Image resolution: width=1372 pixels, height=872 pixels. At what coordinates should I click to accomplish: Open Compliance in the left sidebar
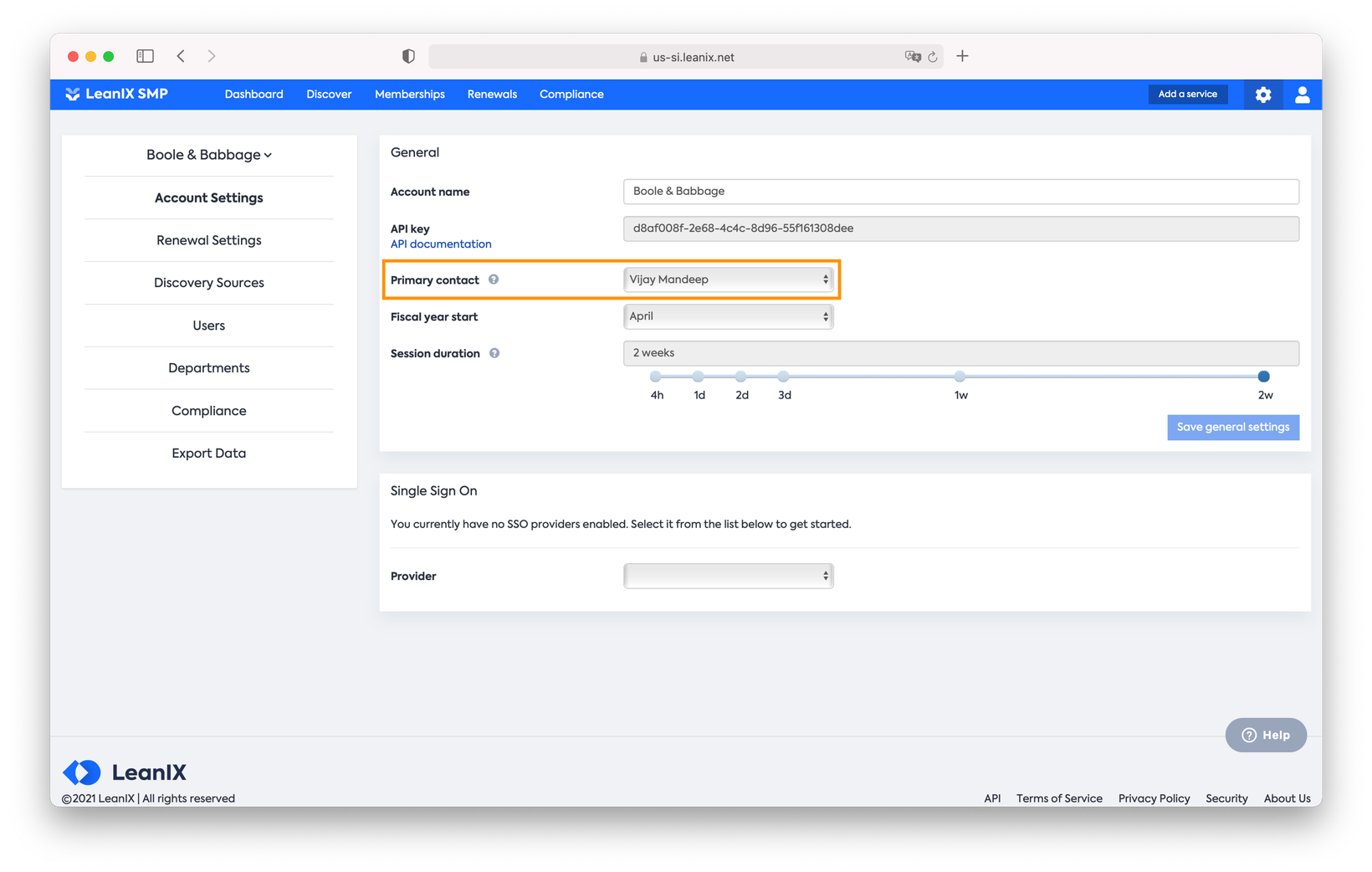click(x=209, y=411)
